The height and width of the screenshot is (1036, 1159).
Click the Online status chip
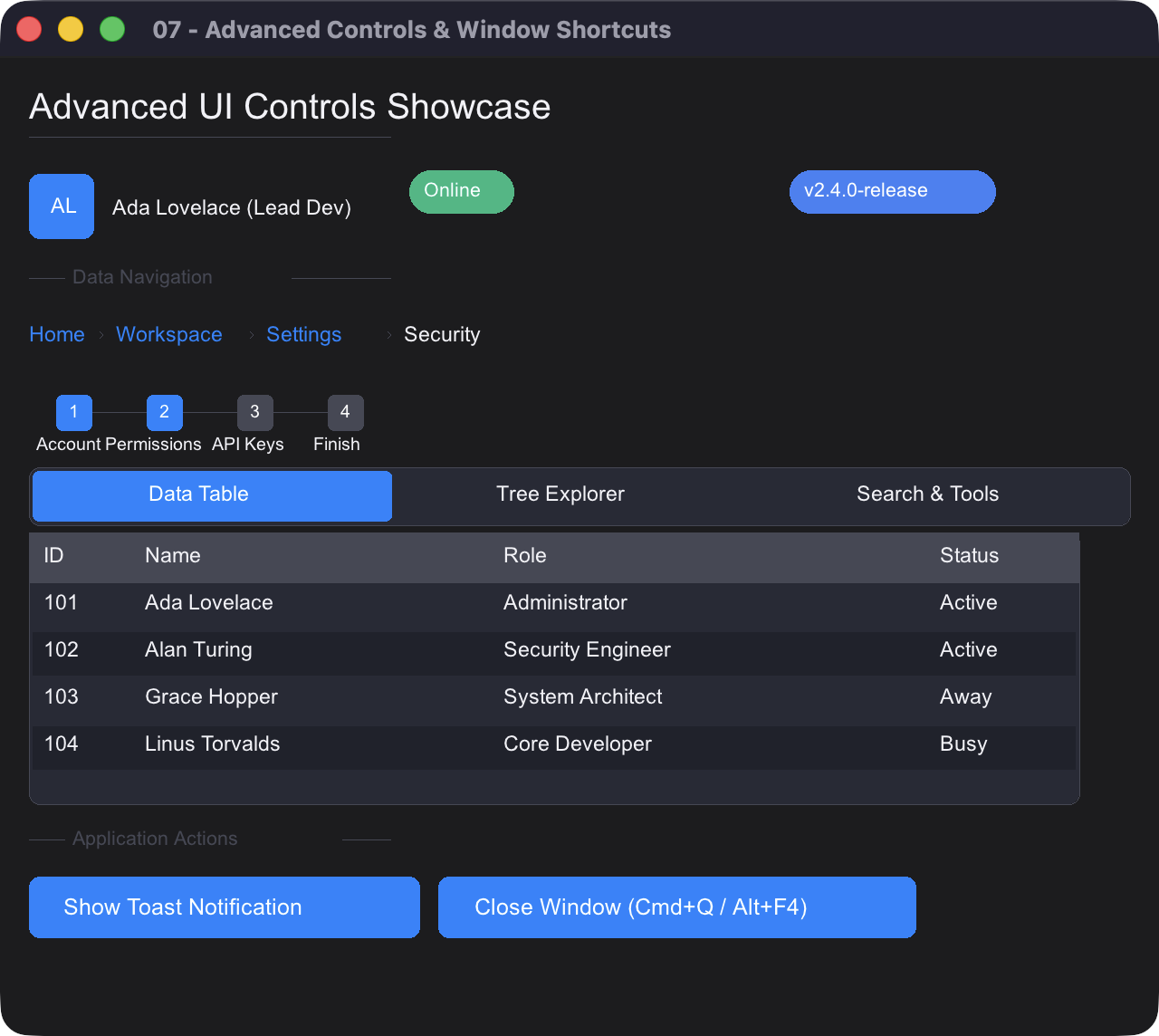click(x=462, y=192)
